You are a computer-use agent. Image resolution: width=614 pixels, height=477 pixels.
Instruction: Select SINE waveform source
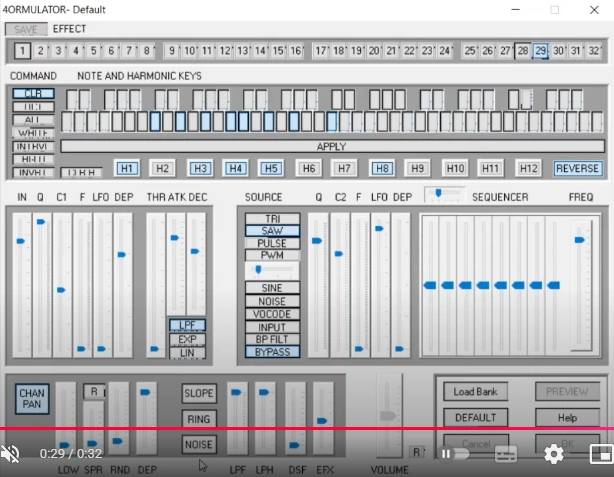(273, 288)
